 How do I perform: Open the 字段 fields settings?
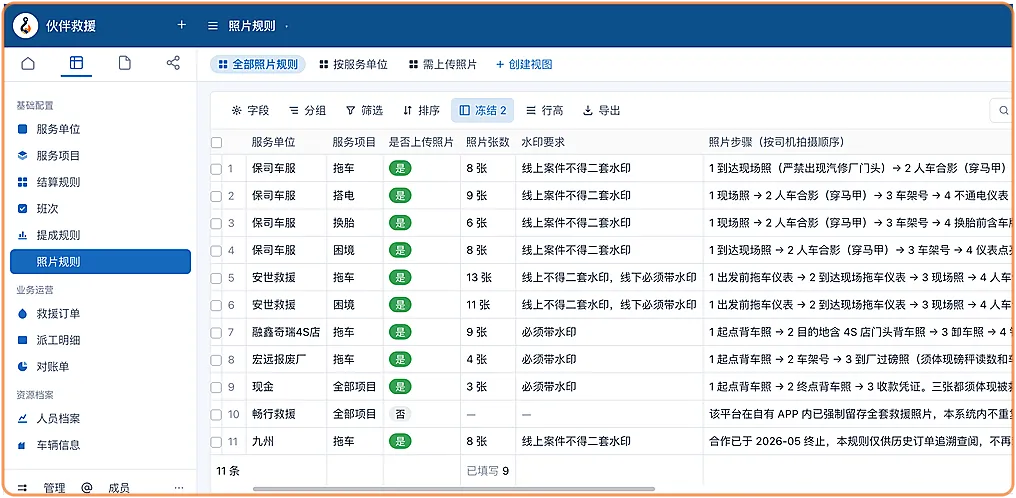pos(250,111)
